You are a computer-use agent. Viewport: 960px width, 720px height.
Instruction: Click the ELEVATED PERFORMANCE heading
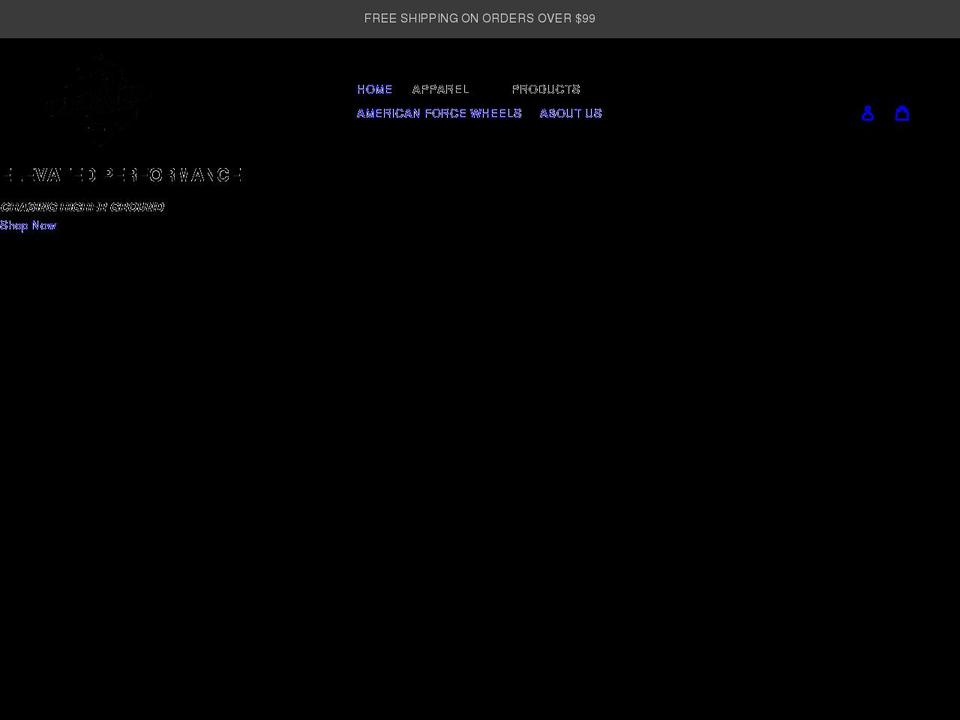[x=121, y=175]
